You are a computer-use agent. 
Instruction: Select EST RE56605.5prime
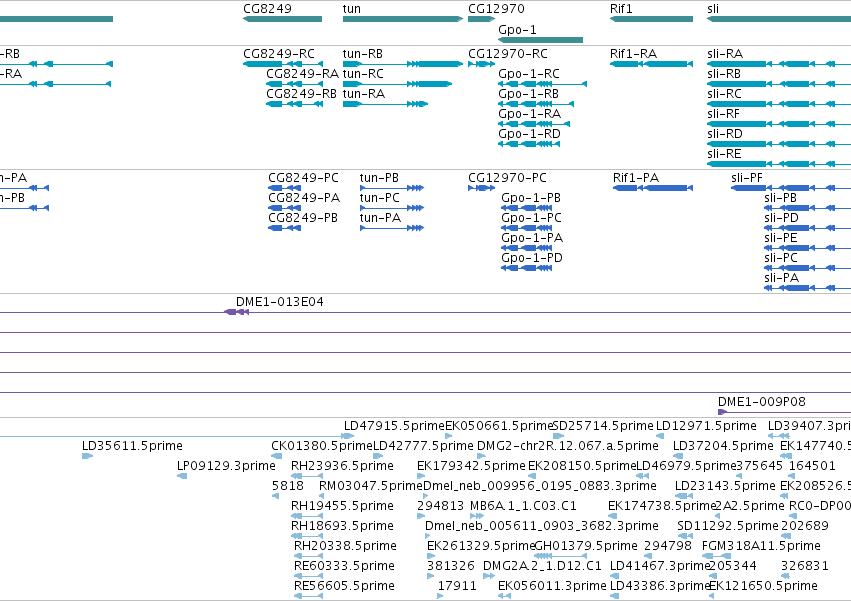pyautogui.click(x=308, y=596)
